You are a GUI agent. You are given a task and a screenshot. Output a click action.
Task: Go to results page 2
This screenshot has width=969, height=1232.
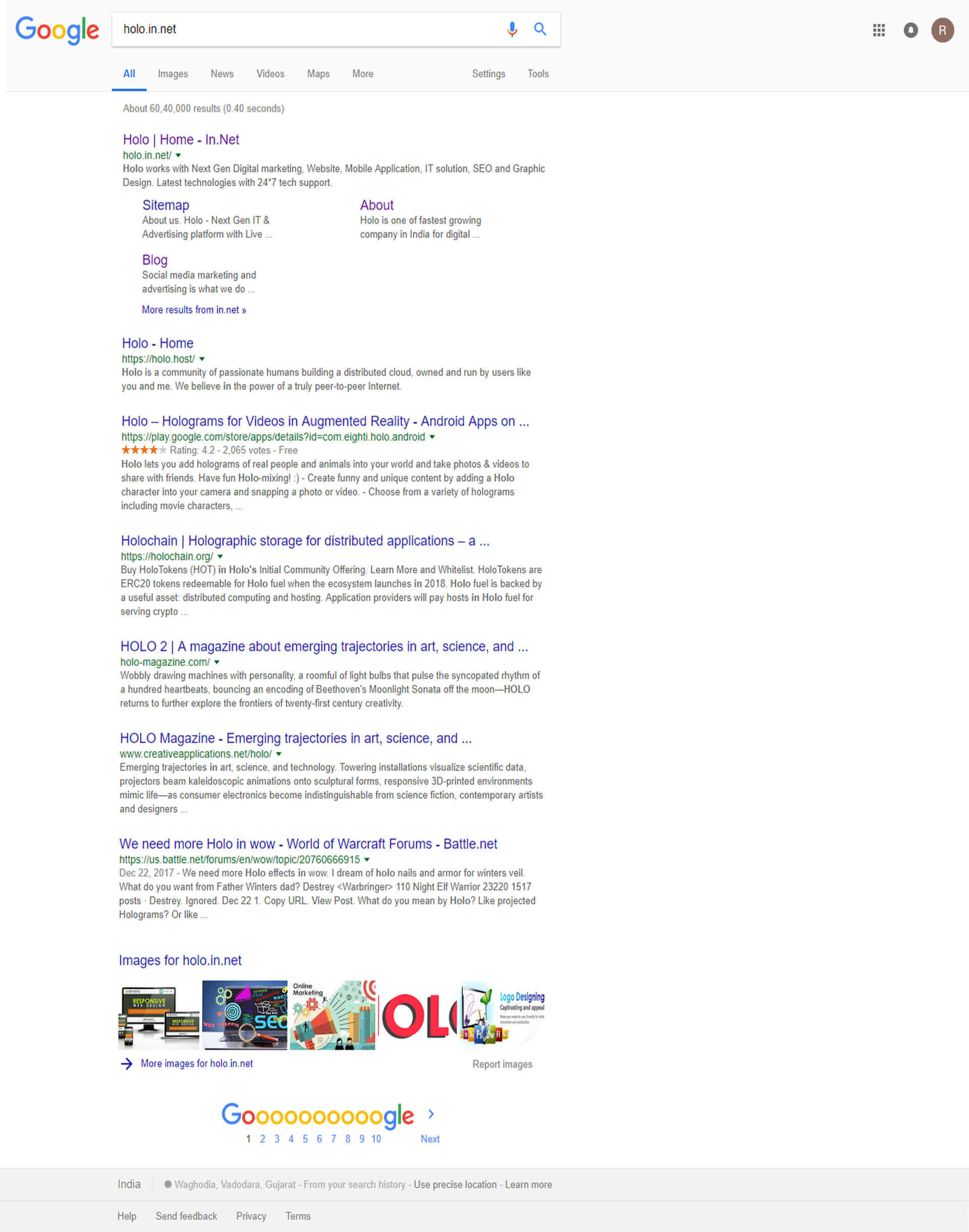point(262,1139)
